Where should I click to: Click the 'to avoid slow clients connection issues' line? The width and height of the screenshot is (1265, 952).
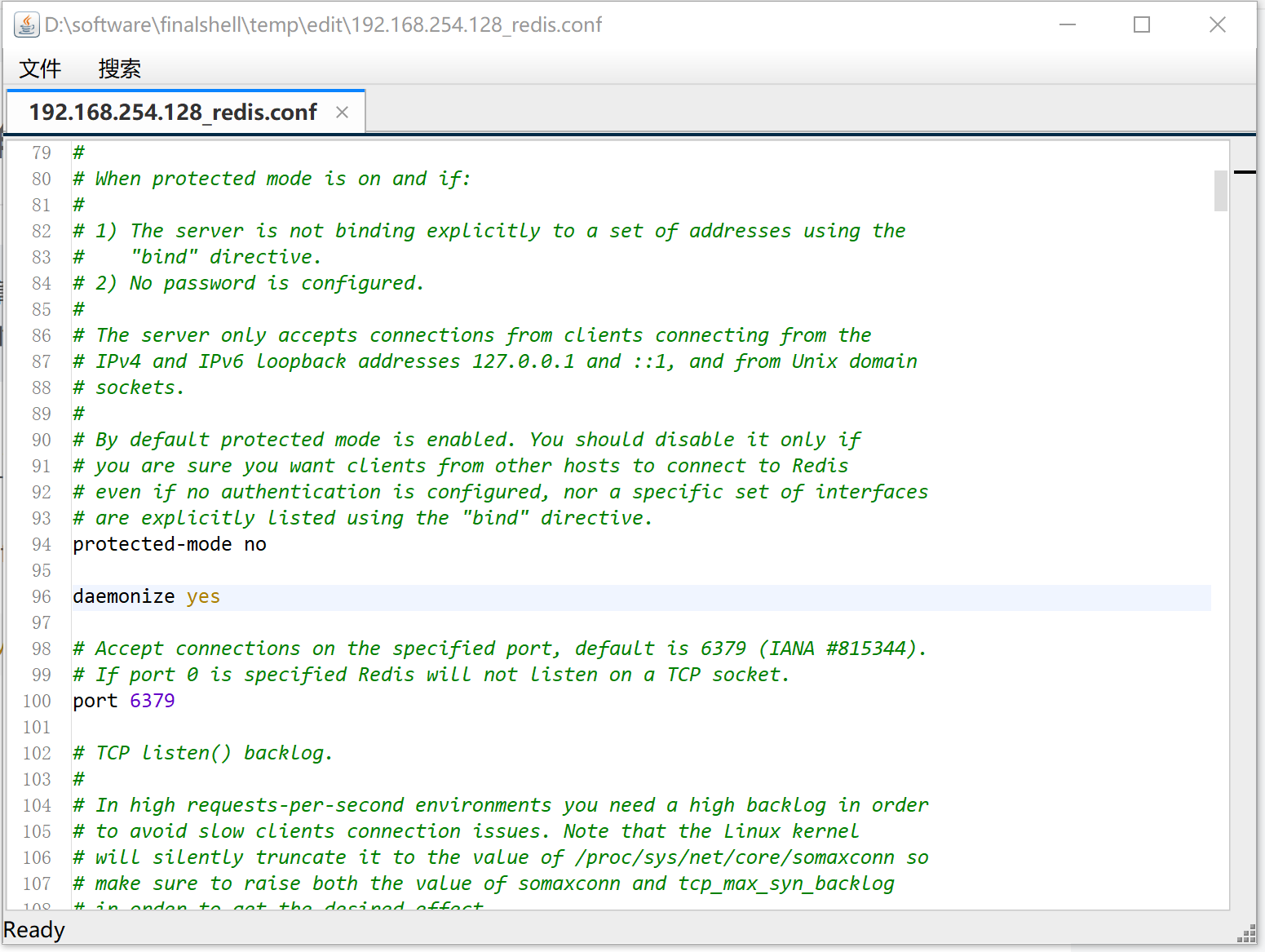(466, 831)
